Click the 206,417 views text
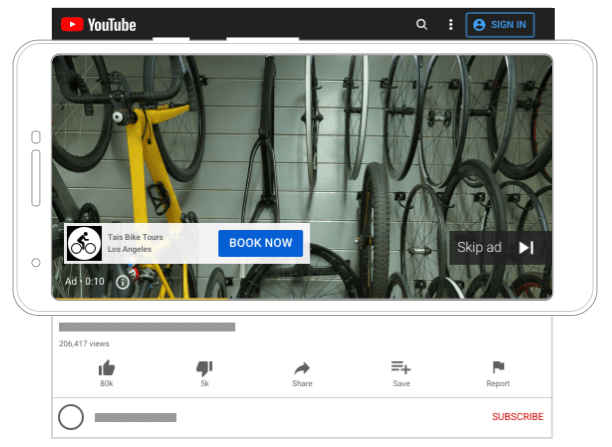612x447 pixels. click(84, 344)
